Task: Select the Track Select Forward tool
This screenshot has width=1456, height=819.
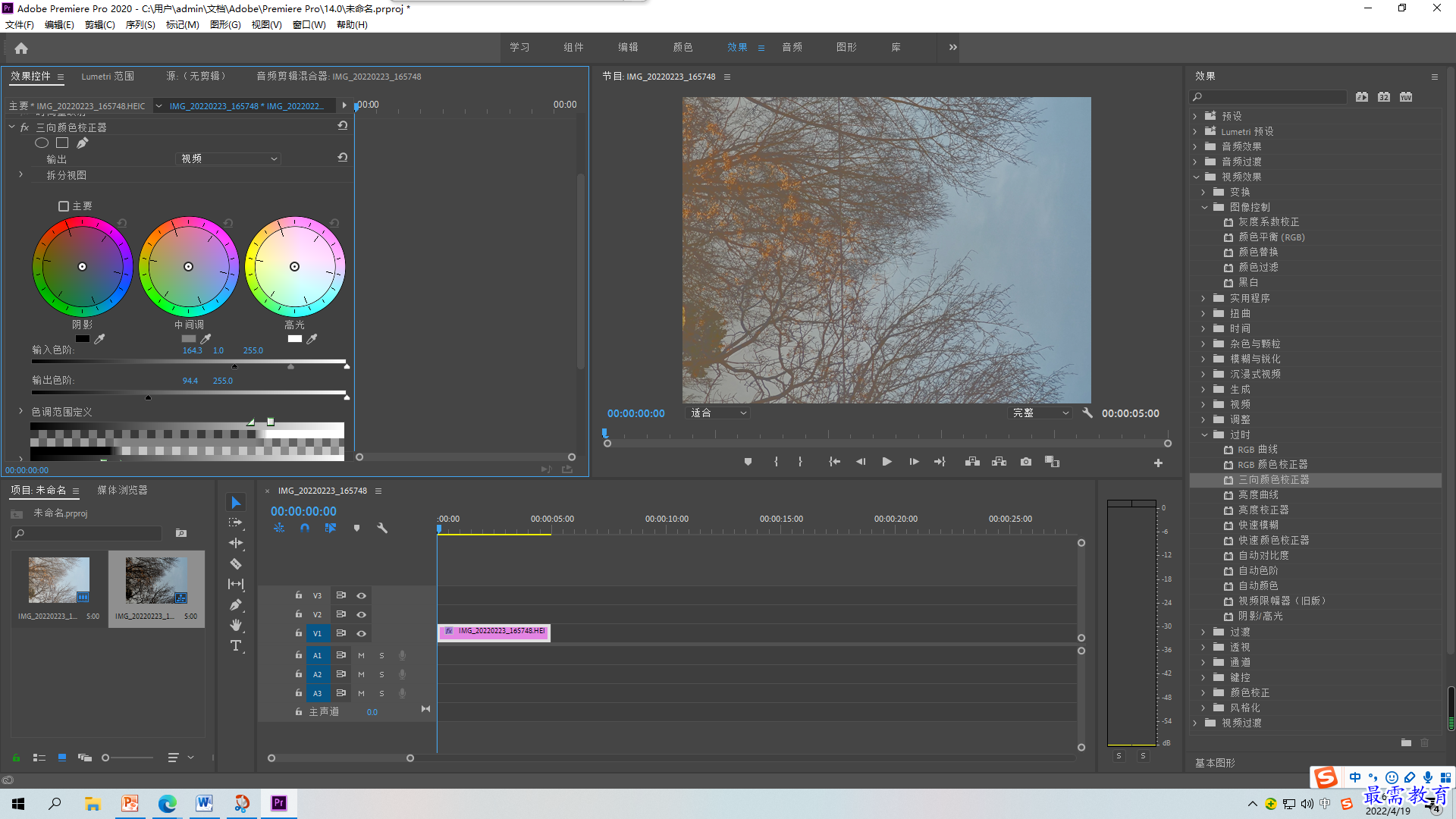Action: 236,523
